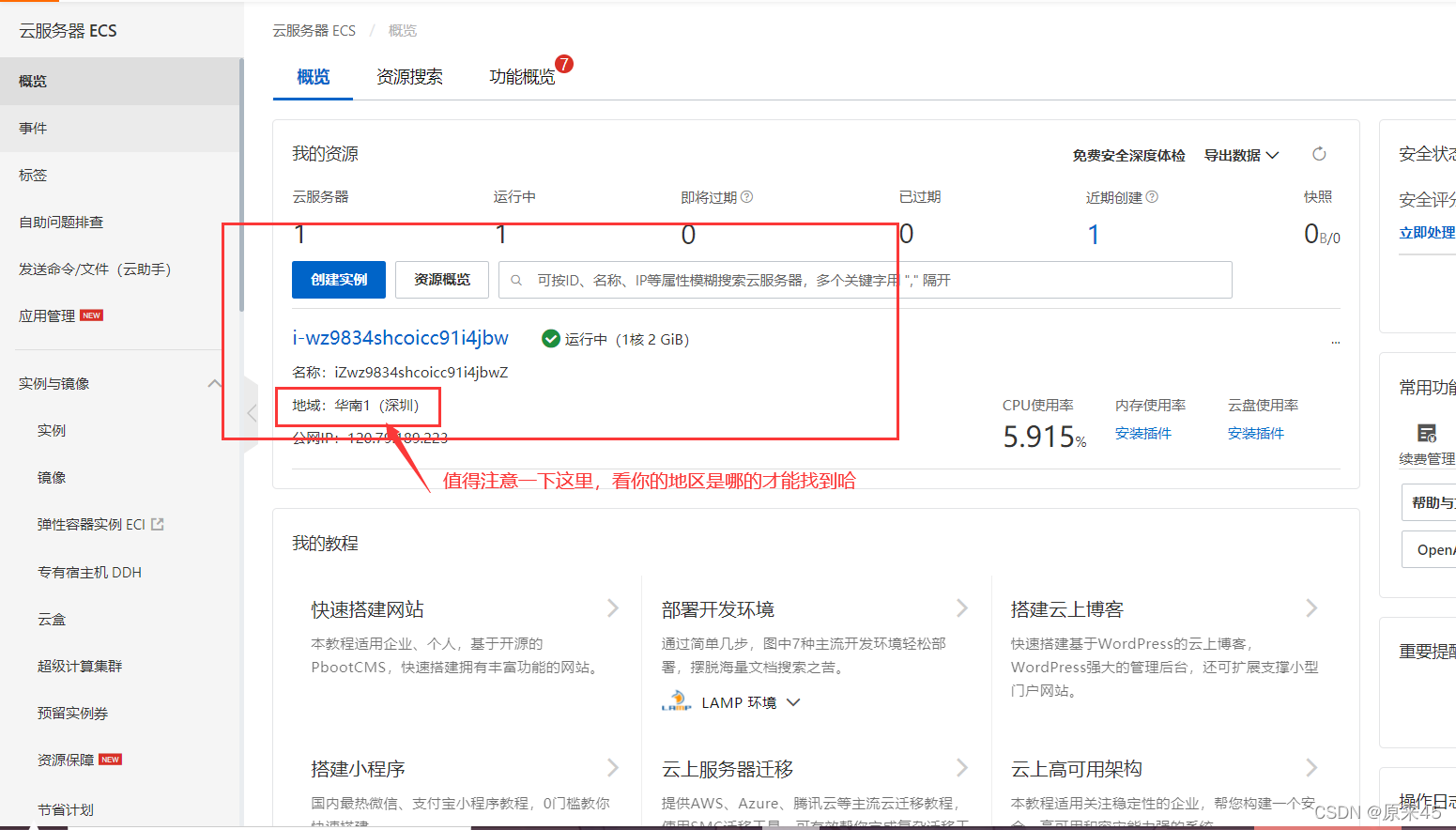Click the sidebar vertical scrollbar
1456x830 pixels.
[241, 185]
